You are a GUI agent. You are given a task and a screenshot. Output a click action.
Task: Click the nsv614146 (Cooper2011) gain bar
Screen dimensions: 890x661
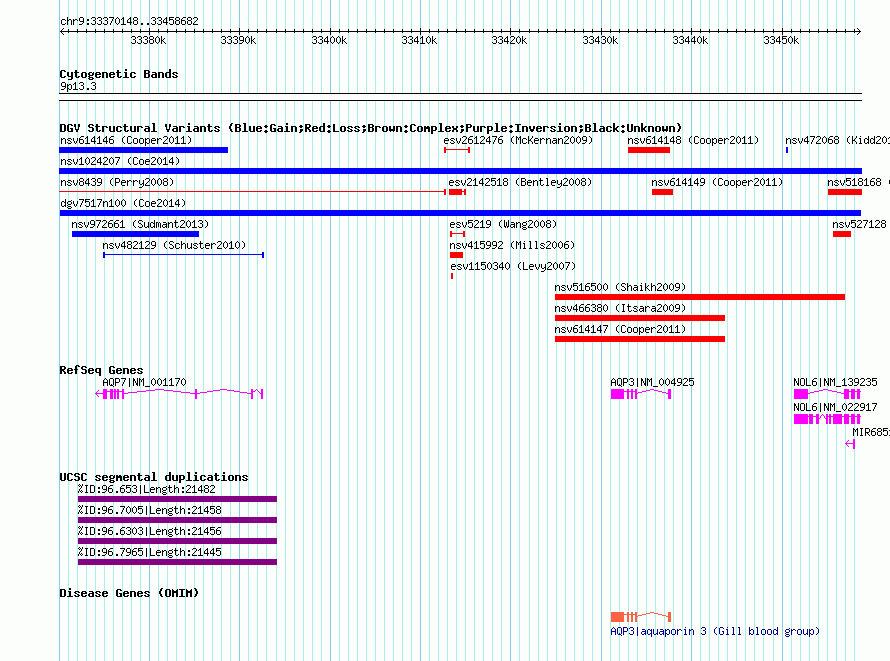(144, 150)
